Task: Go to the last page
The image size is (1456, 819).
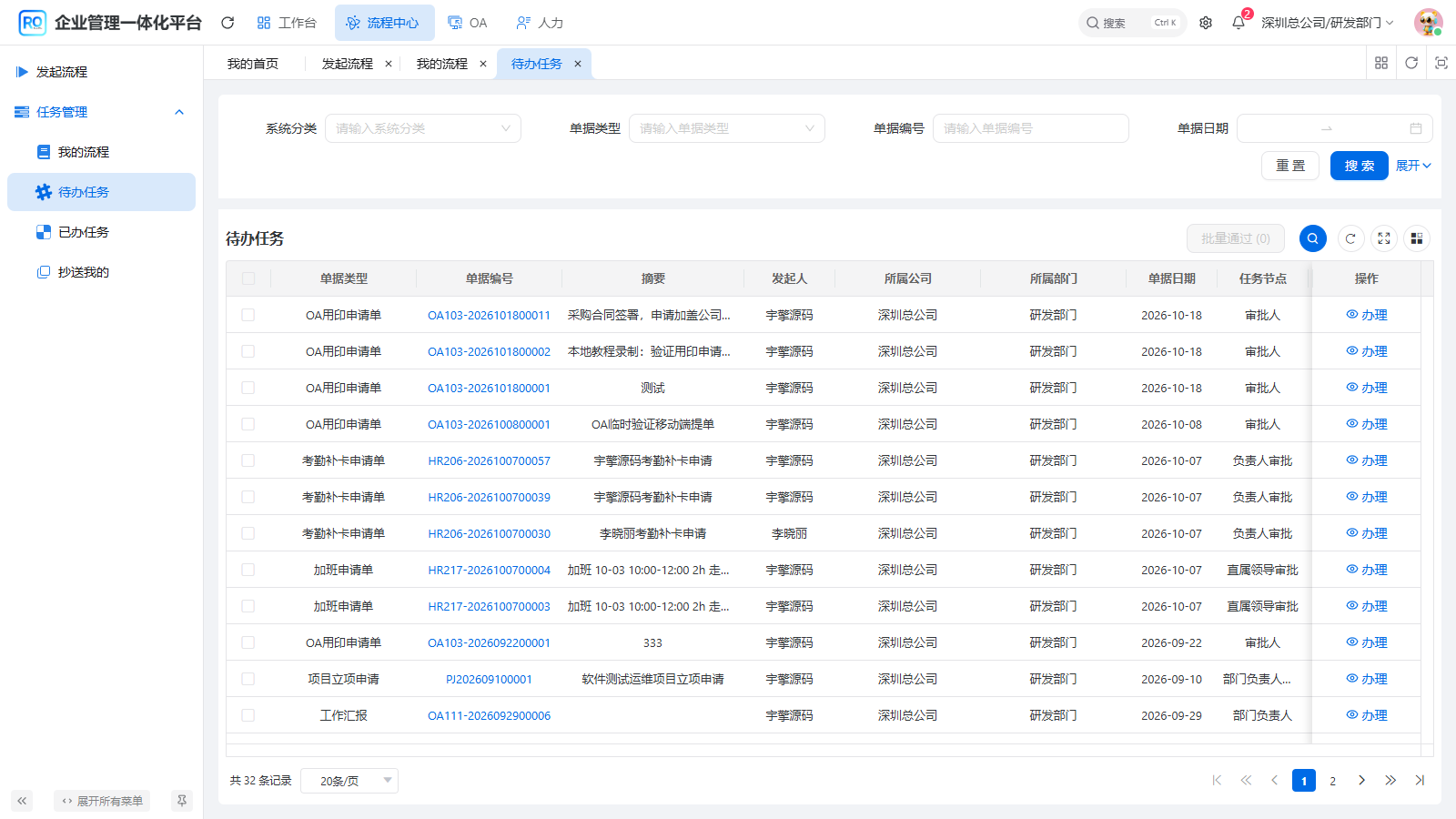Action: pyautogui.click(x=1420, y=781)
